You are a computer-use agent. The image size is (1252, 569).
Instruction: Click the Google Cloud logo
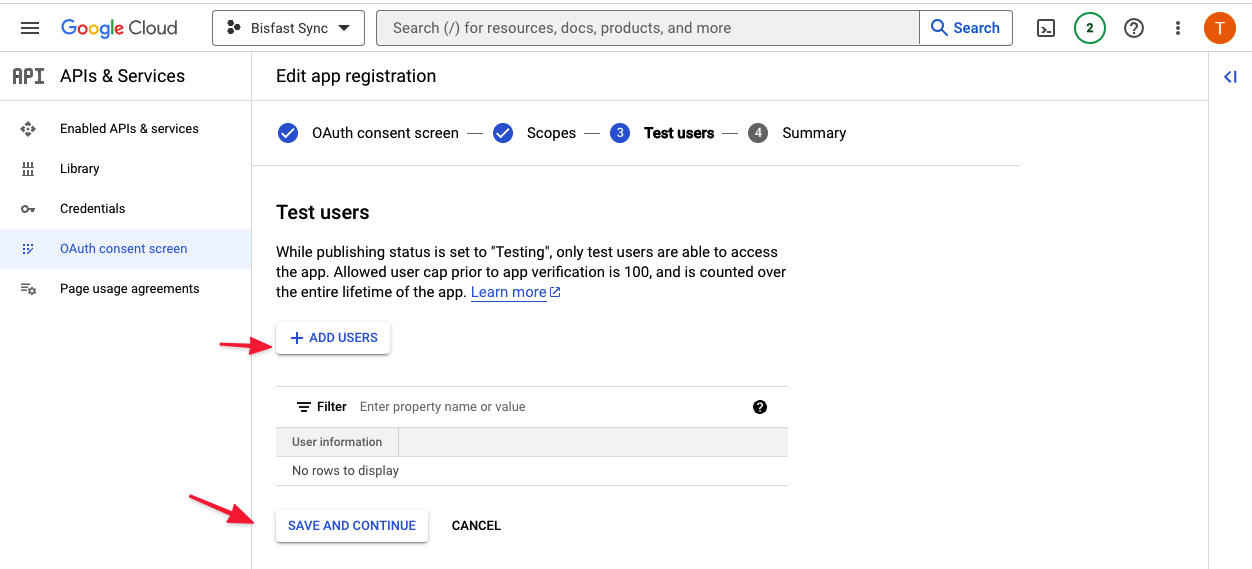(119, 28)
